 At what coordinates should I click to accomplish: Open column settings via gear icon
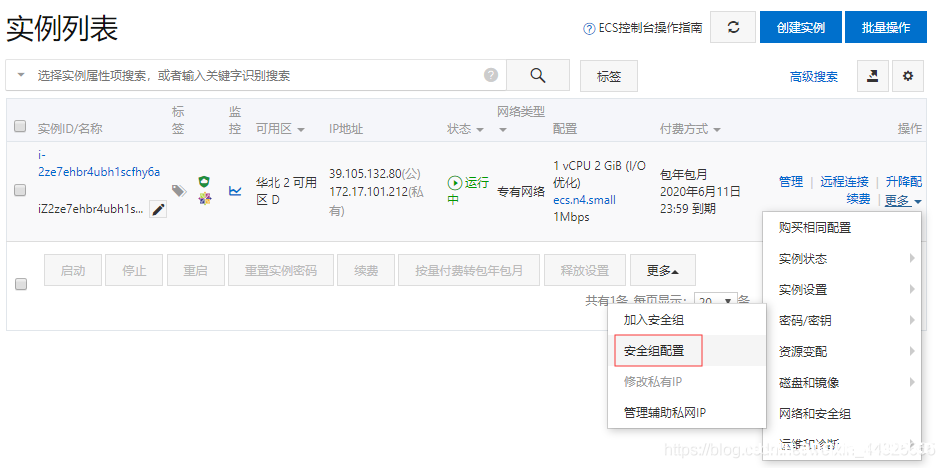[907, 76]
